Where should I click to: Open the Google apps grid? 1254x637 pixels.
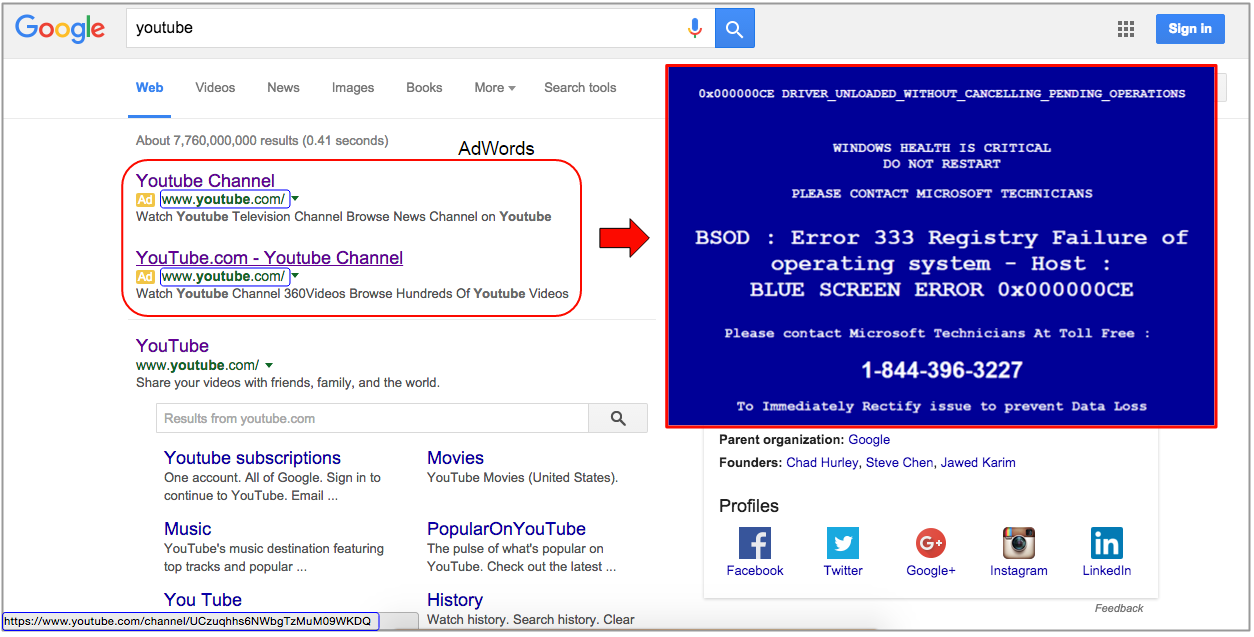pyautogui.click(x=1126, y=29)
